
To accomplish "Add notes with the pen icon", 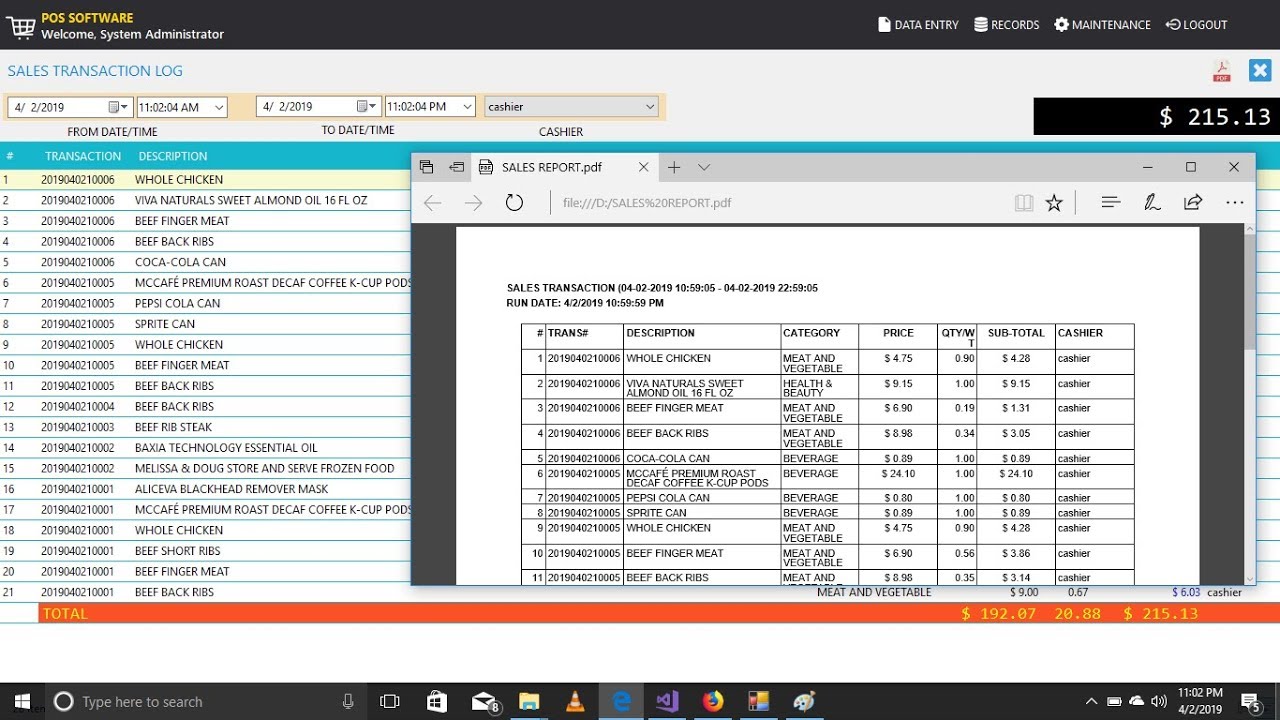I will pyautogui.click(x=1152, y=203).
